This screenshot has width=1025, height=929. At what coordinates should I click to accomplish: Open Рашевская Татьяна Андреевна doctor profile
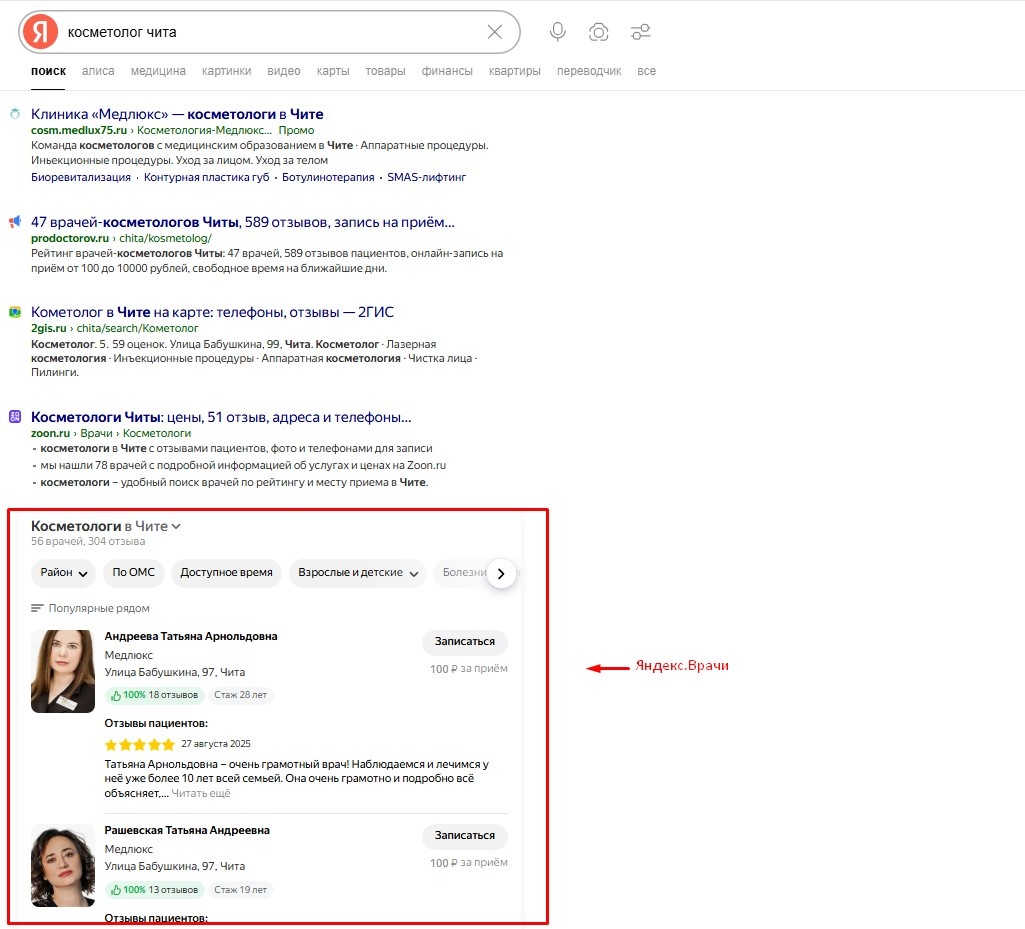[x=187, y=830]
